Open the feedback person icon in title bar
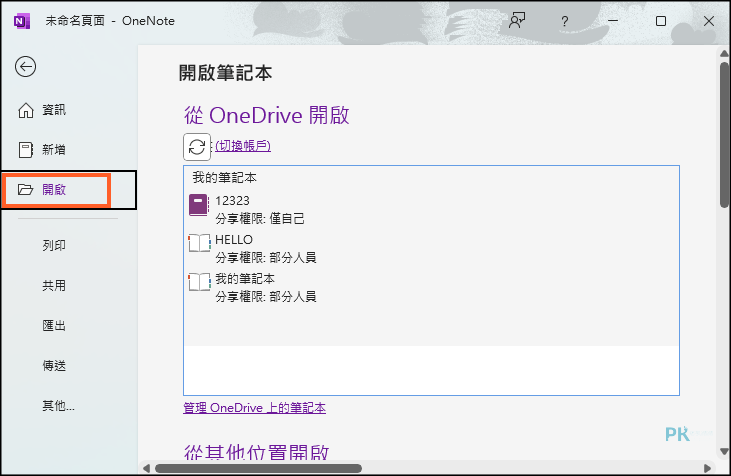The image size is (731, 476). [517, 21]
